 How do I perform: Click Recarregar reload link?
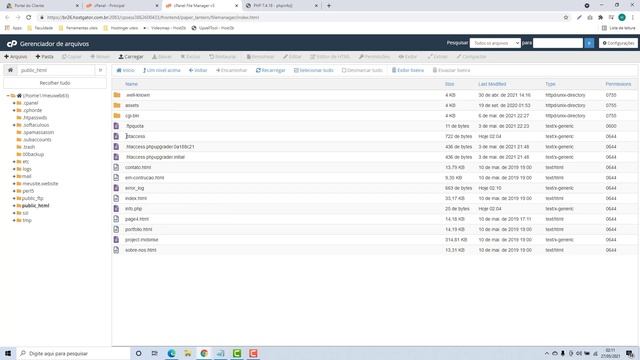(x=270, y=70)
